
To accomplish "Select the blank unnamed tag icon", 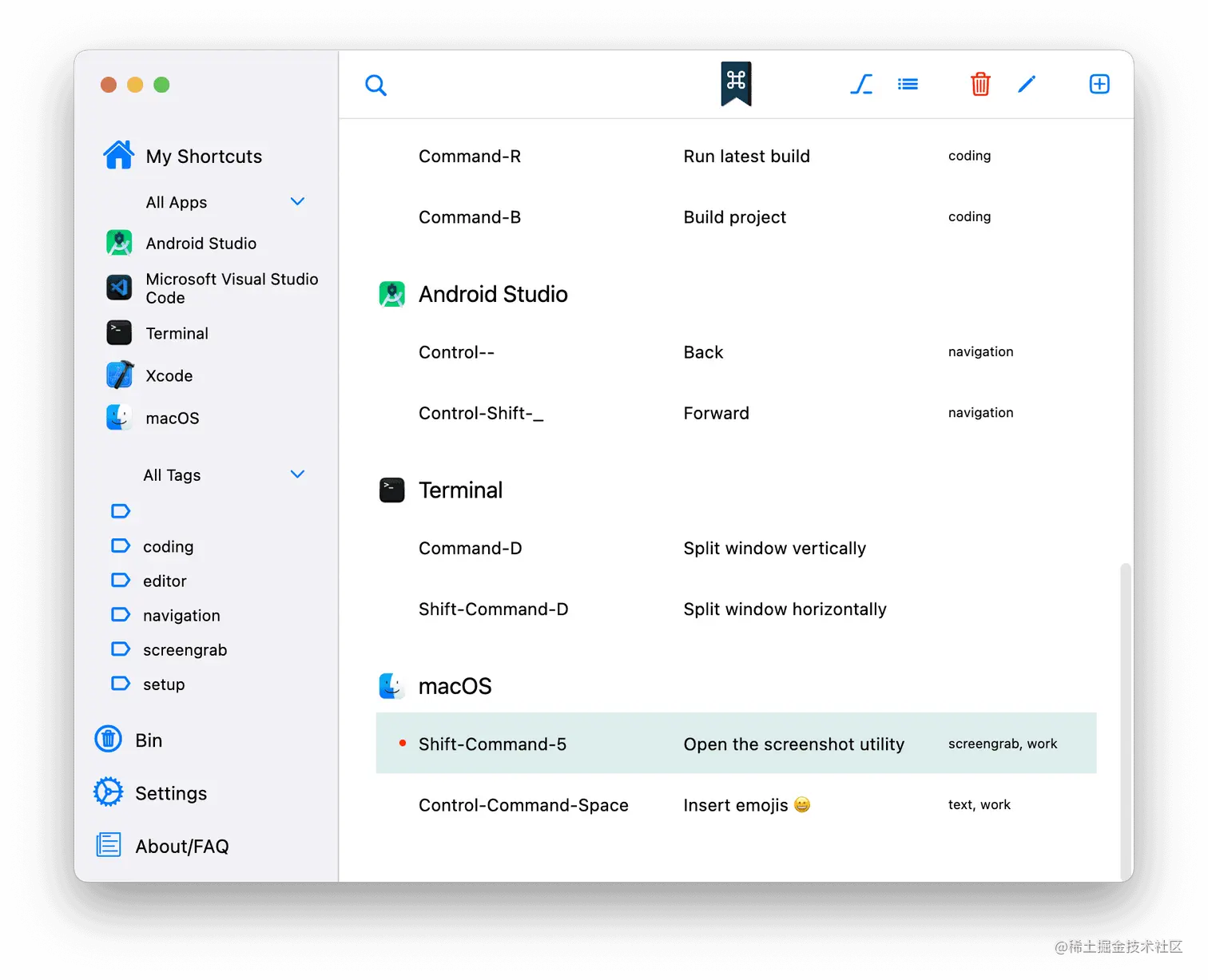I will pyautogui.click(x=121, y=510).
